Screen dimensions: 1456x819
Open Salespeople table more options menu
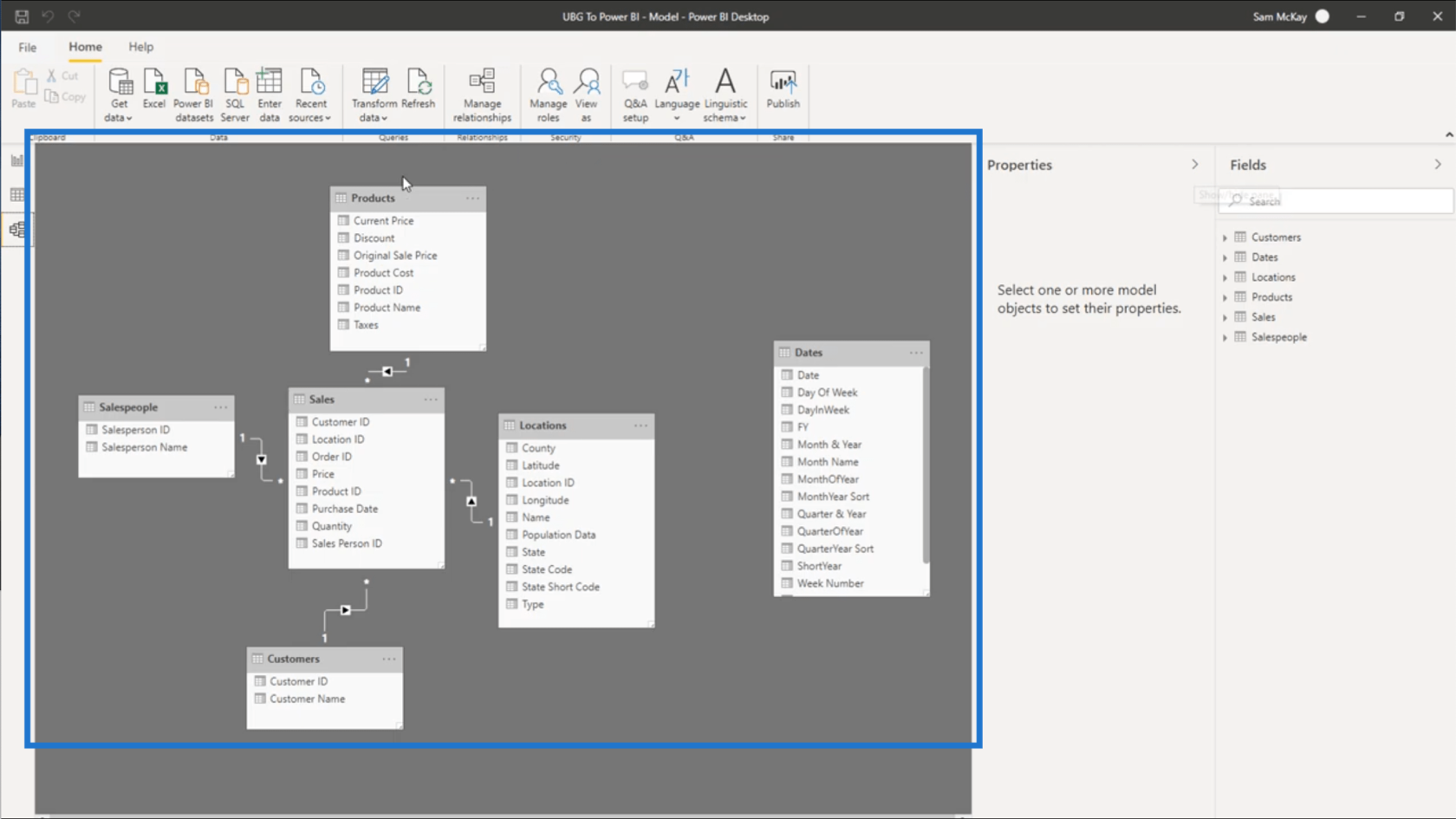(x=221, y=407)
